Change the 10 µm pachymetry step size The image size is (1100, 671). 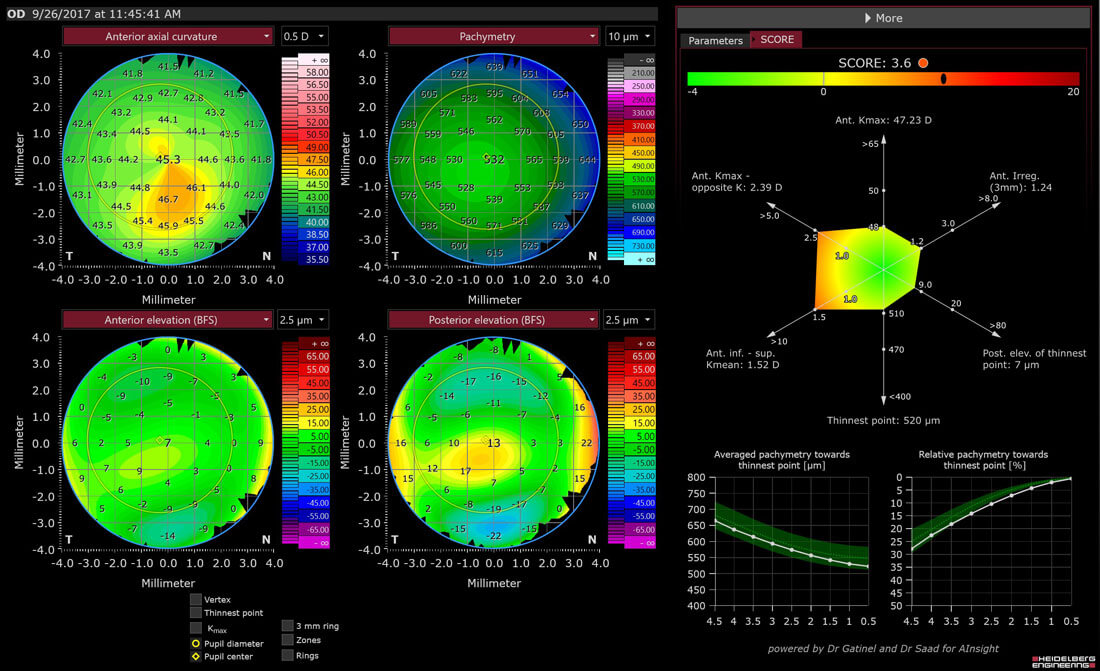[630, 36]
